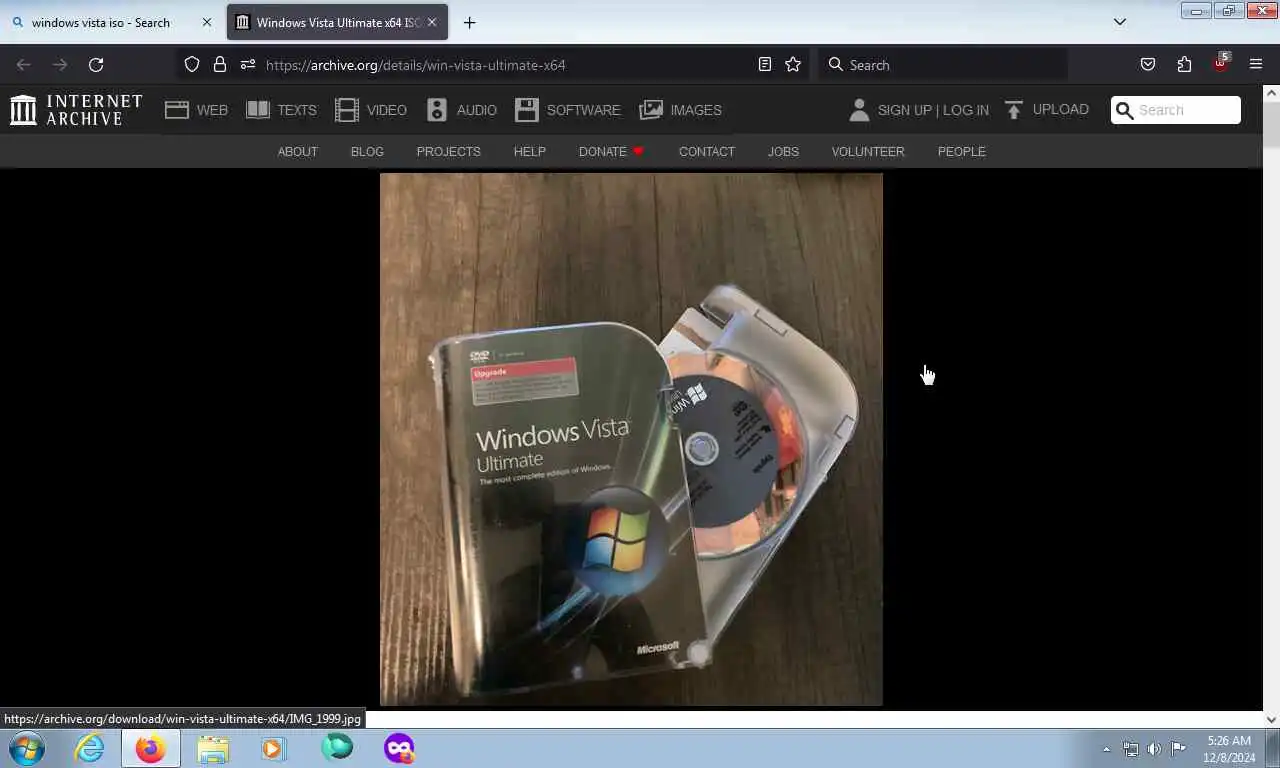The image size is (1280, 768).
Task: Launch Internet Explorer from taskbar
Action: 89,748
